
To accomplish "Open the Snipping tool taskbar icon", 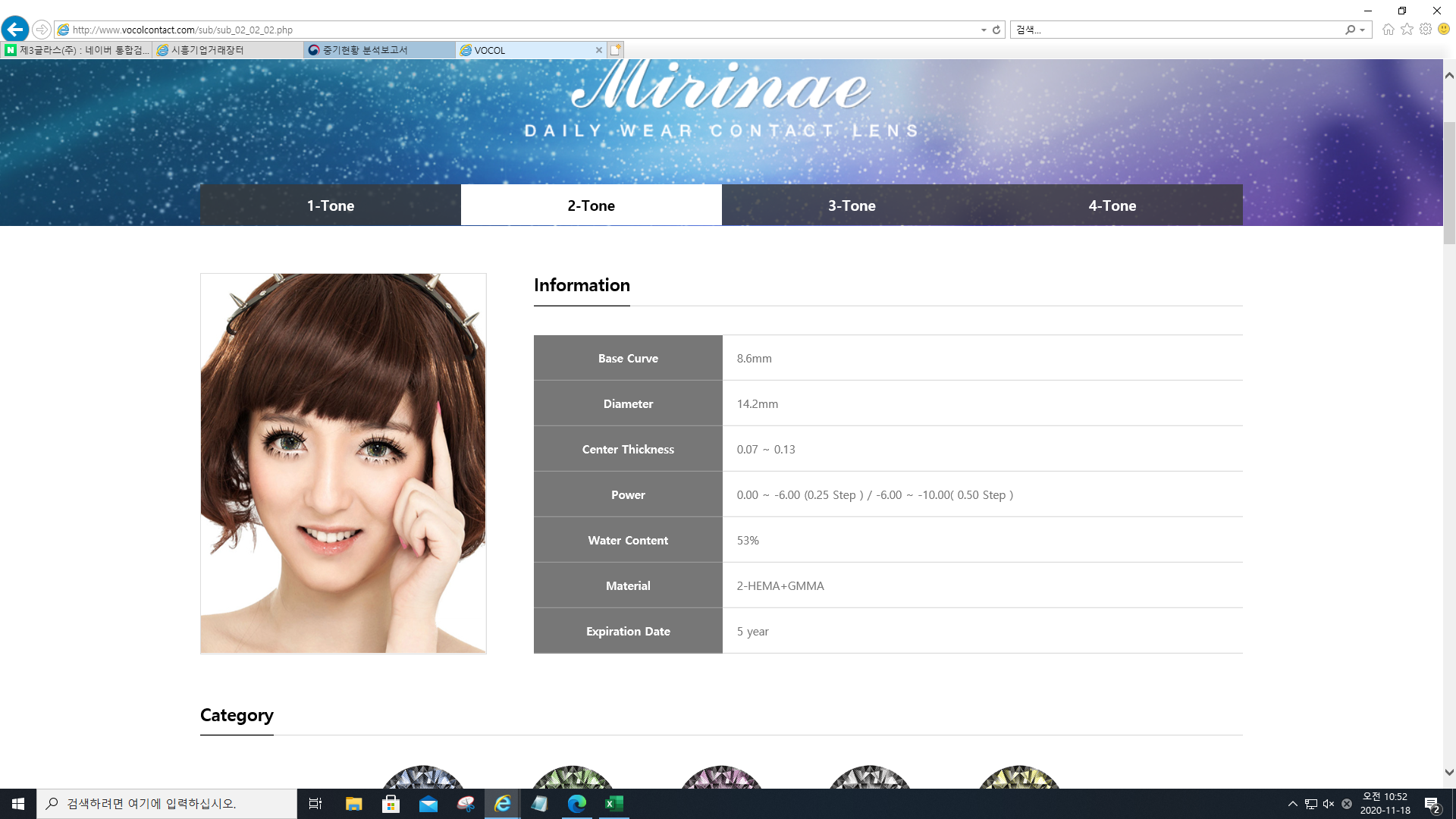I will pos(465,804).
